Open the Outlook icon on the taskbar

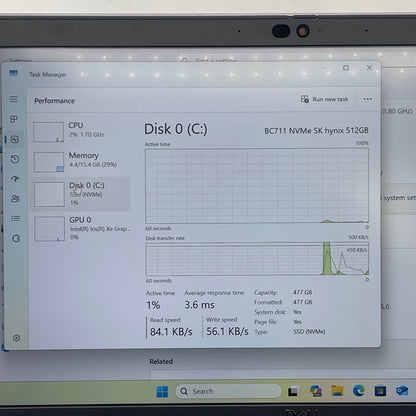click(x=402, y=390)
